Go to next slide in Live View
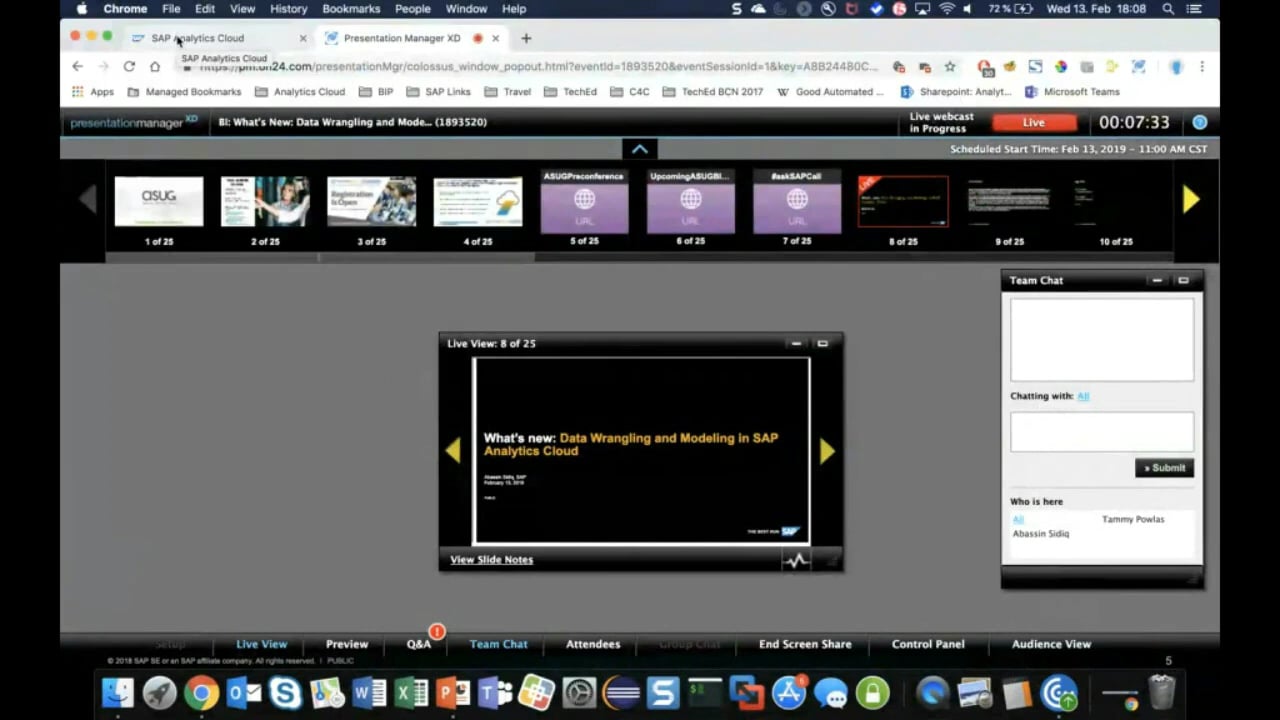1280x720 pixels. (x=827, y=451)
